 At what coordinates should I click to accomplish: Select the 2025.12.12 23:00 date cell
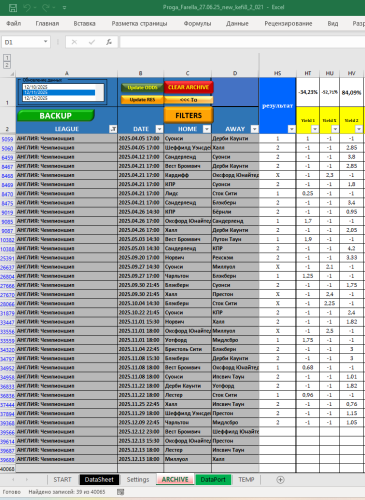click(140, 432)
